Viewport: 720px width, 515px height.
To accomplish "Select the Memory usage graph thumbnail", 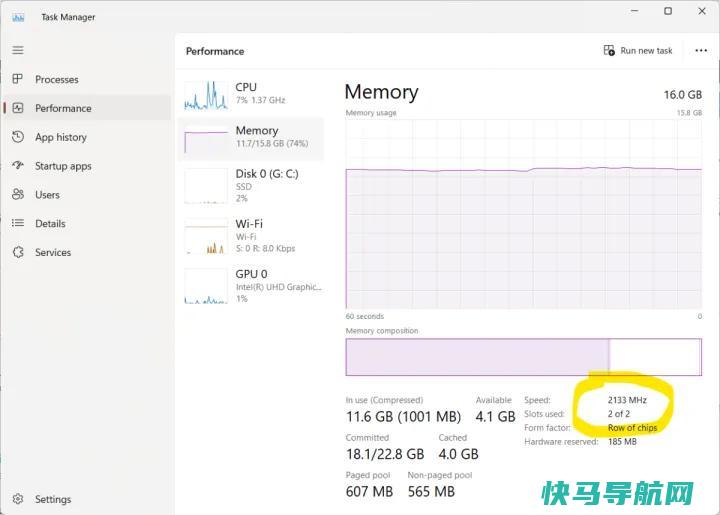I will (206, 139).
